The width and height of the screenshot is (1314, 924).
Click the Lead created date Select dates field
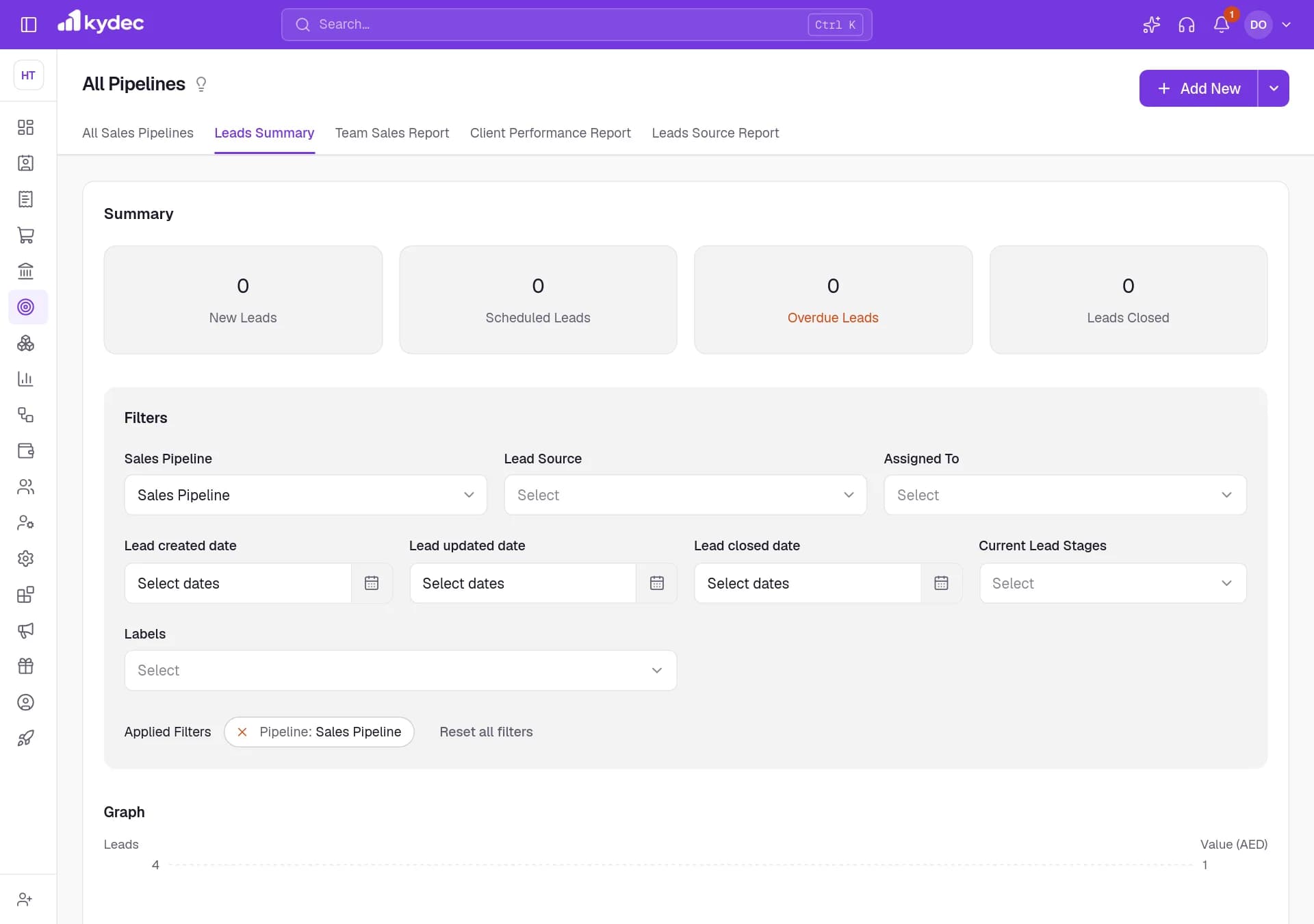click(x=237, y=583)
